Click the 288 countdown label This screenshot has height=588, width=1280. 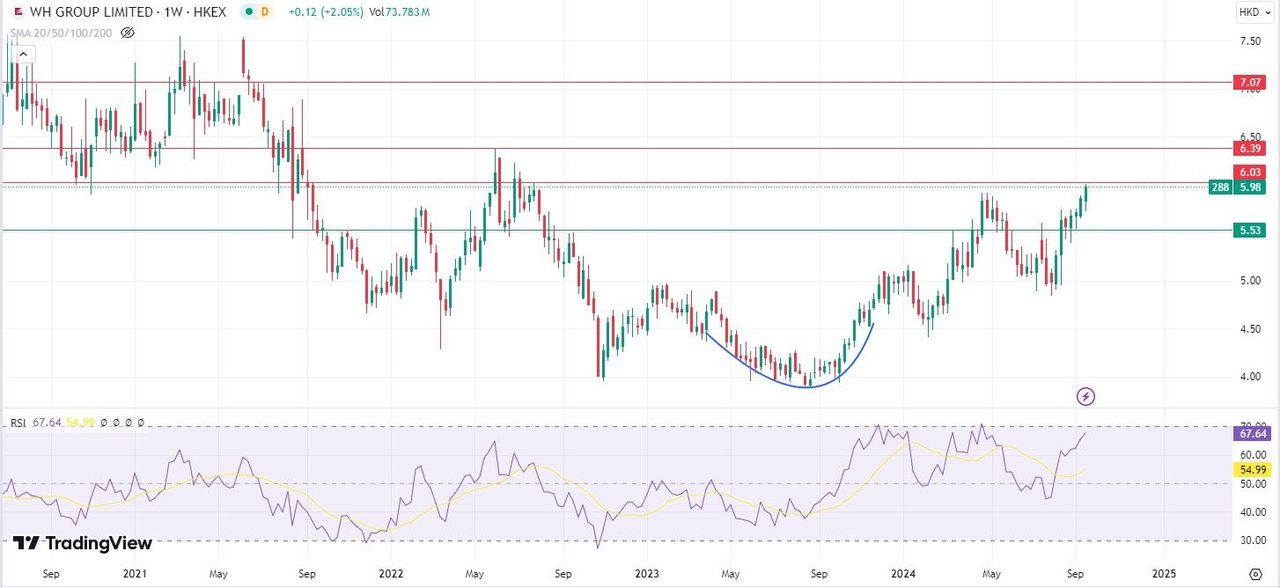pyautogui.click(x=1220, y=187)
